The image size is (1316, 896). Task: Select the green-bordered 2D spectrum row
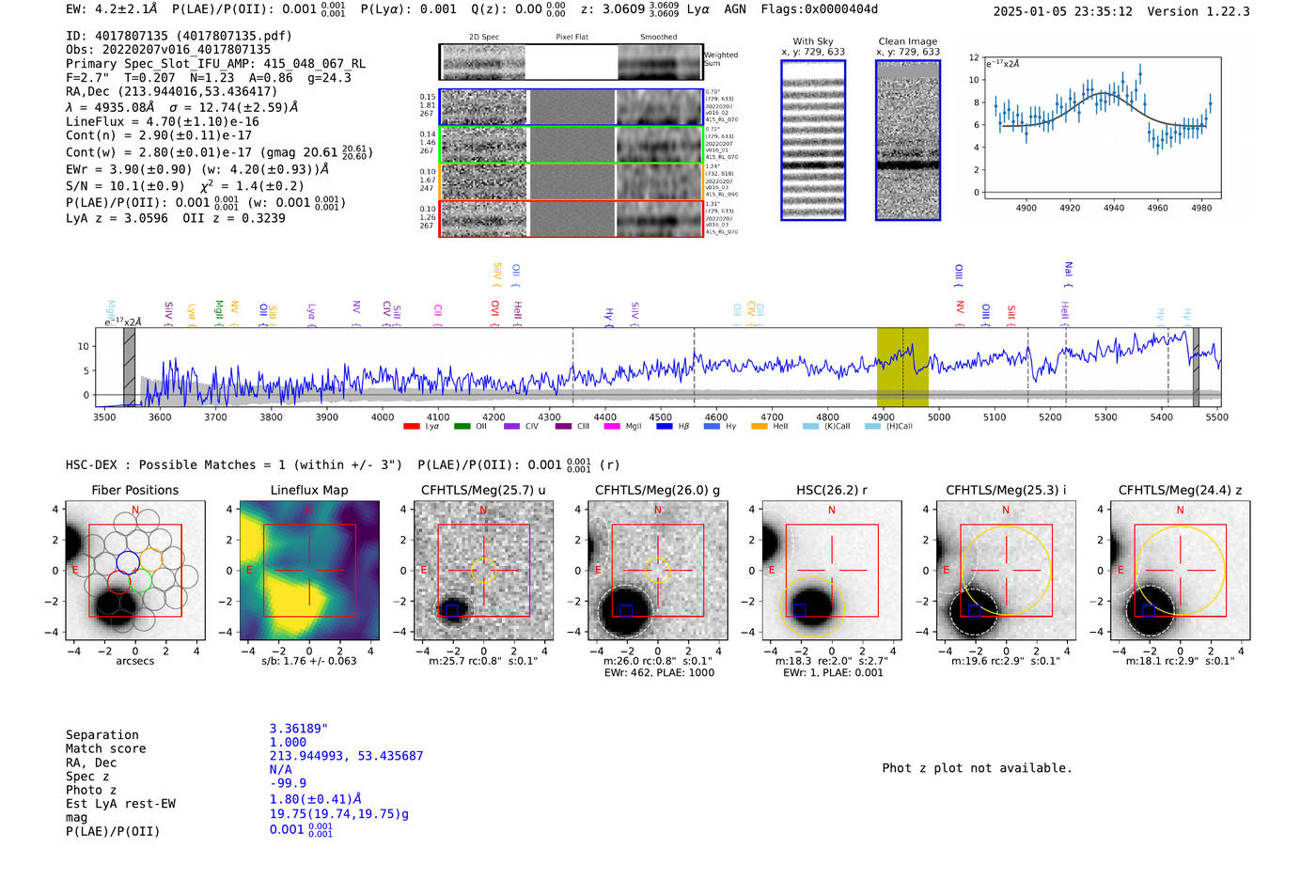(x=572, y=145)
